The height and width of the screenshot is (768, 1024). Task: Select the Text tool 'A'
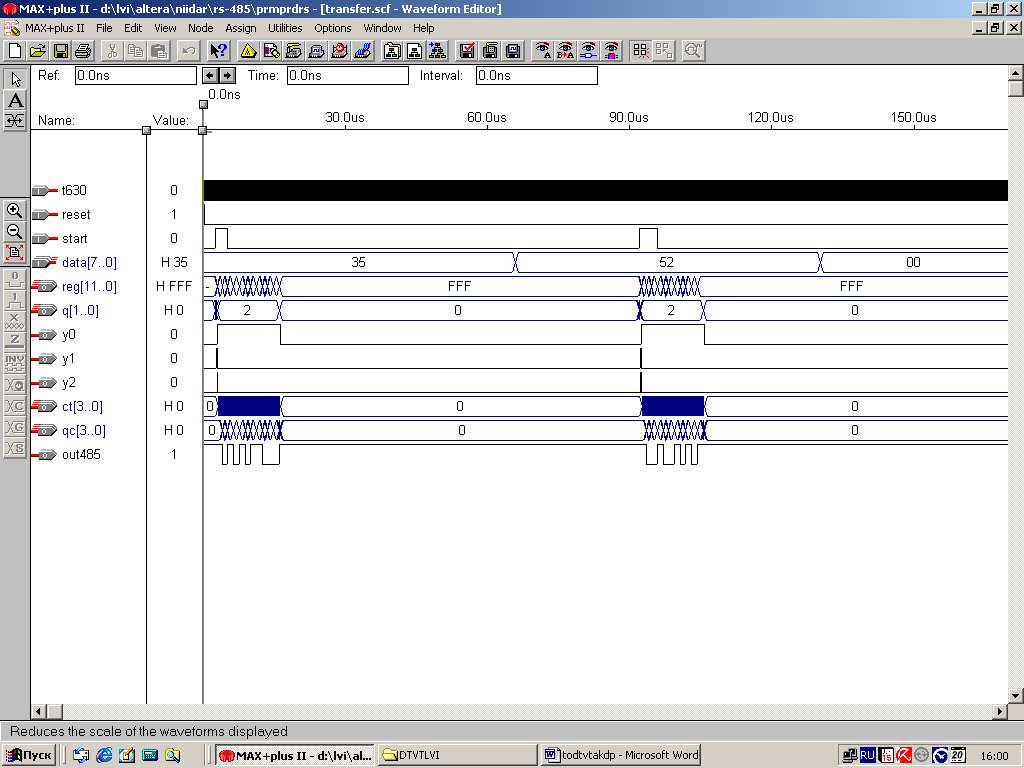(x=15, y=100)
